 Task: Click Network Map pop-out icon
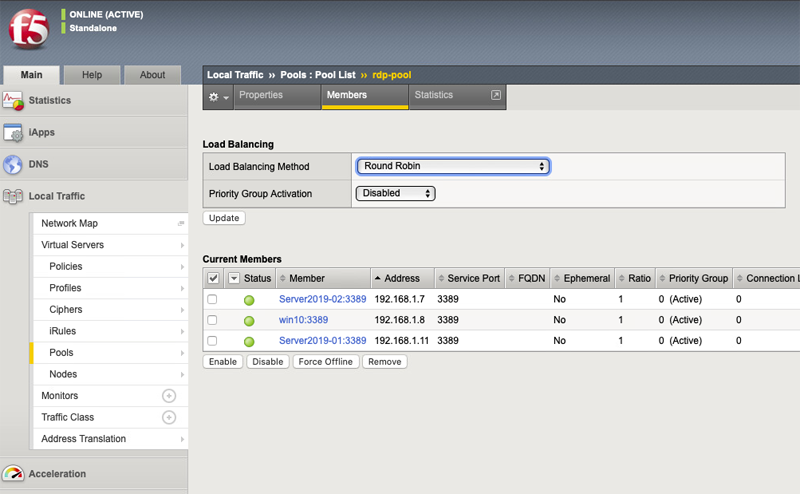pyautogui.click(x=181, y=224)
